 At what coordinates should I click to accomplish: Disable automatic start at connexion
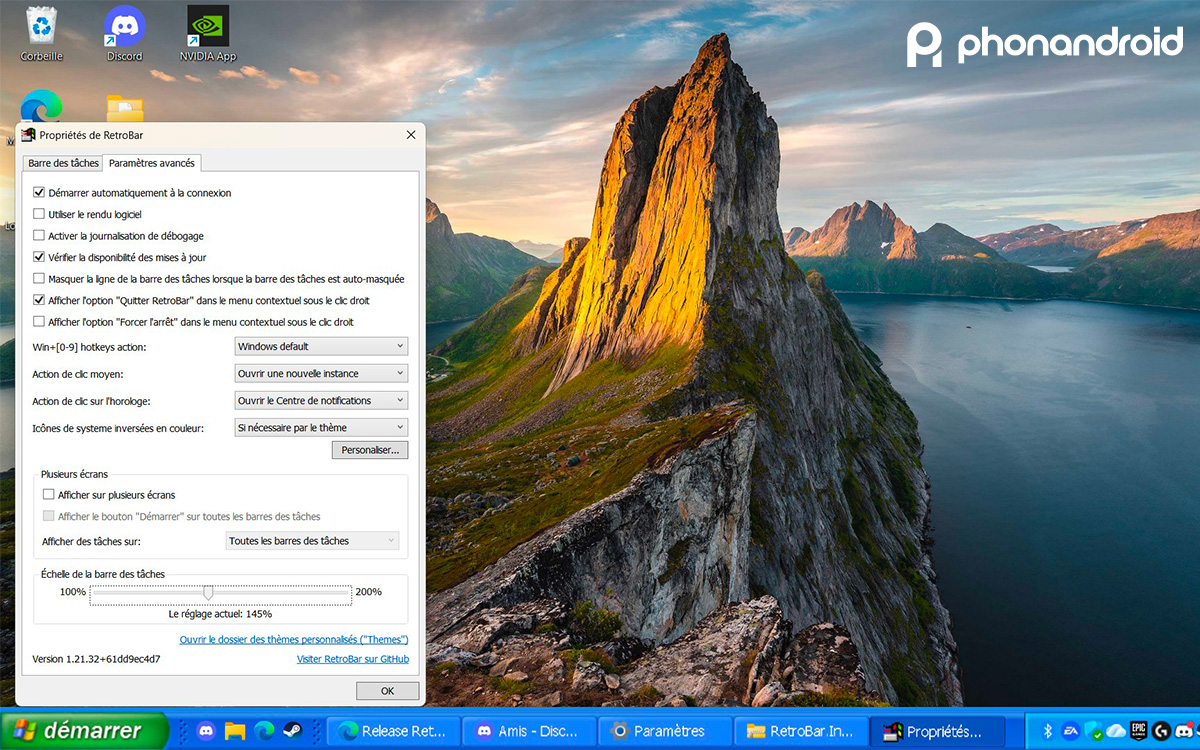pyautogui.click(x=40, y=192)
